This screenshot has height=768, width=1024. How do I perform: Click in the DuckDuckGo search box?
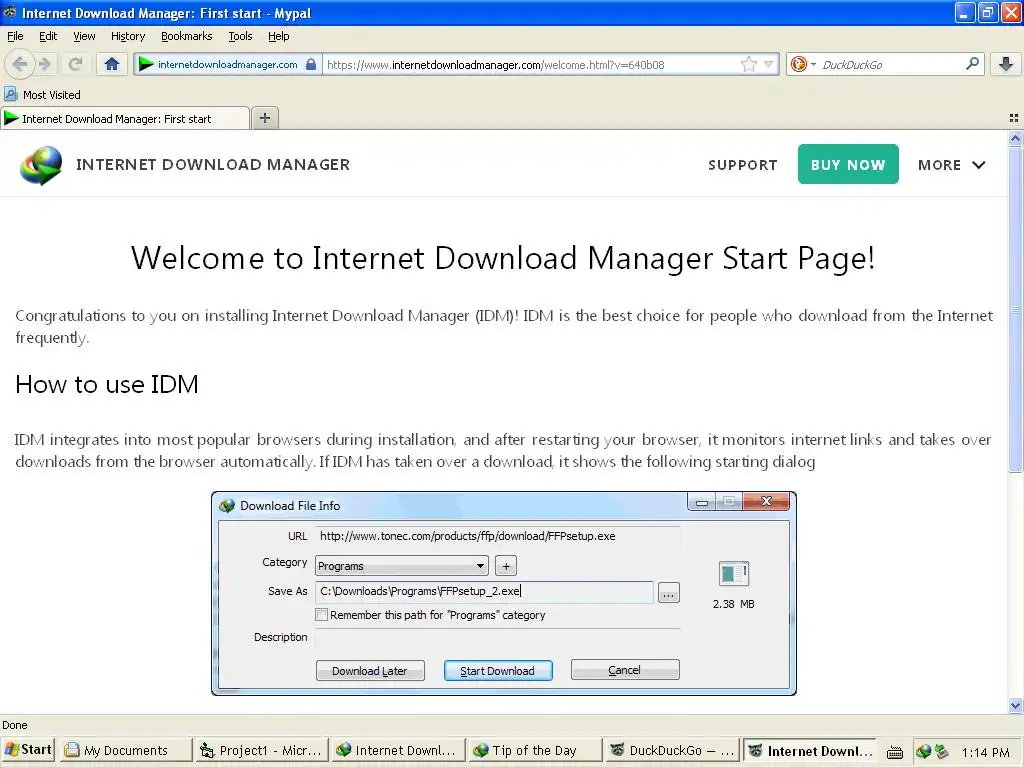(890, 65)
